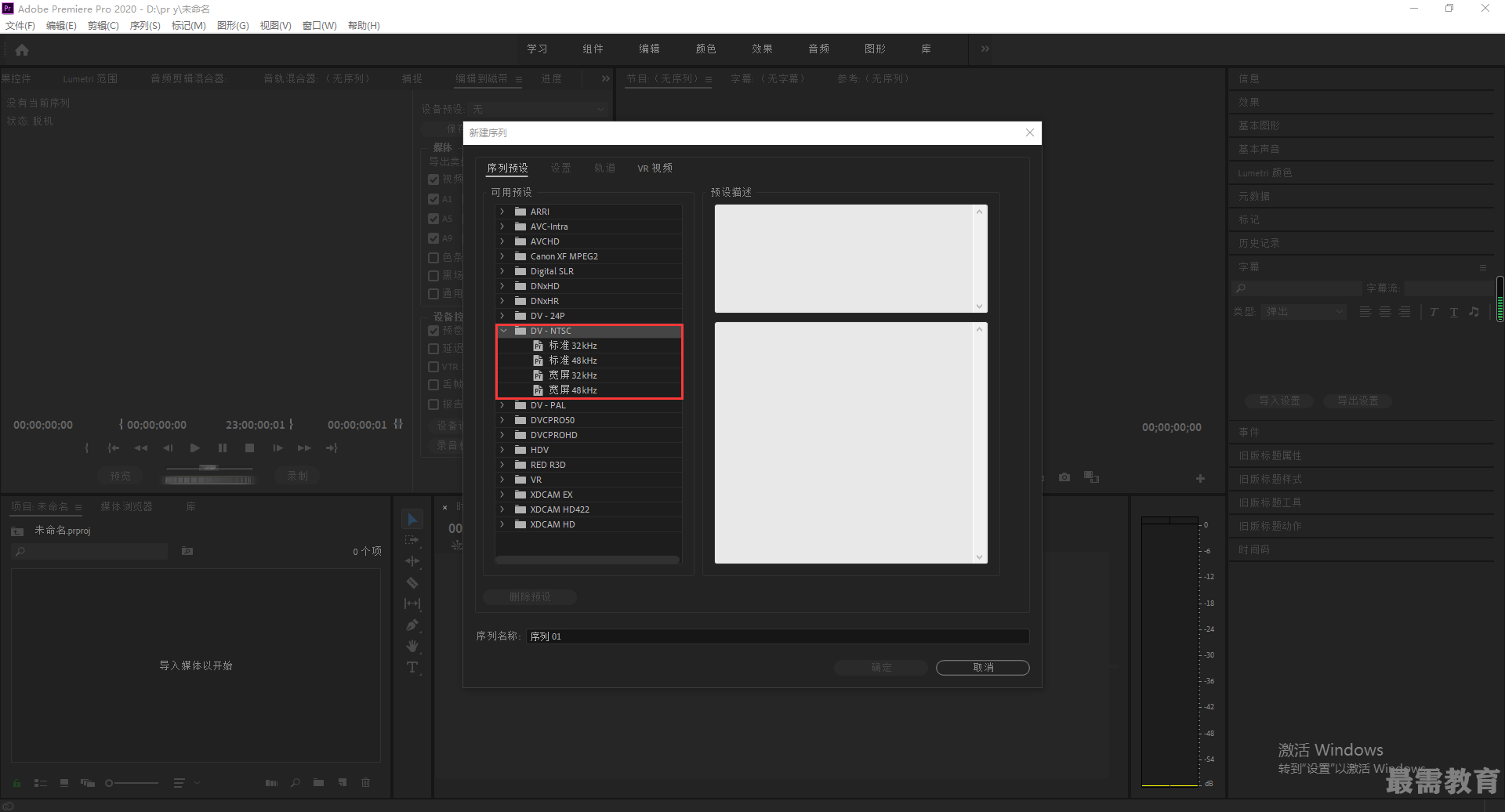Image resolution: width=1505 pixels, height=812 pixels.
Task: Select the Ripple Edit tool
Action: [412, 561]
